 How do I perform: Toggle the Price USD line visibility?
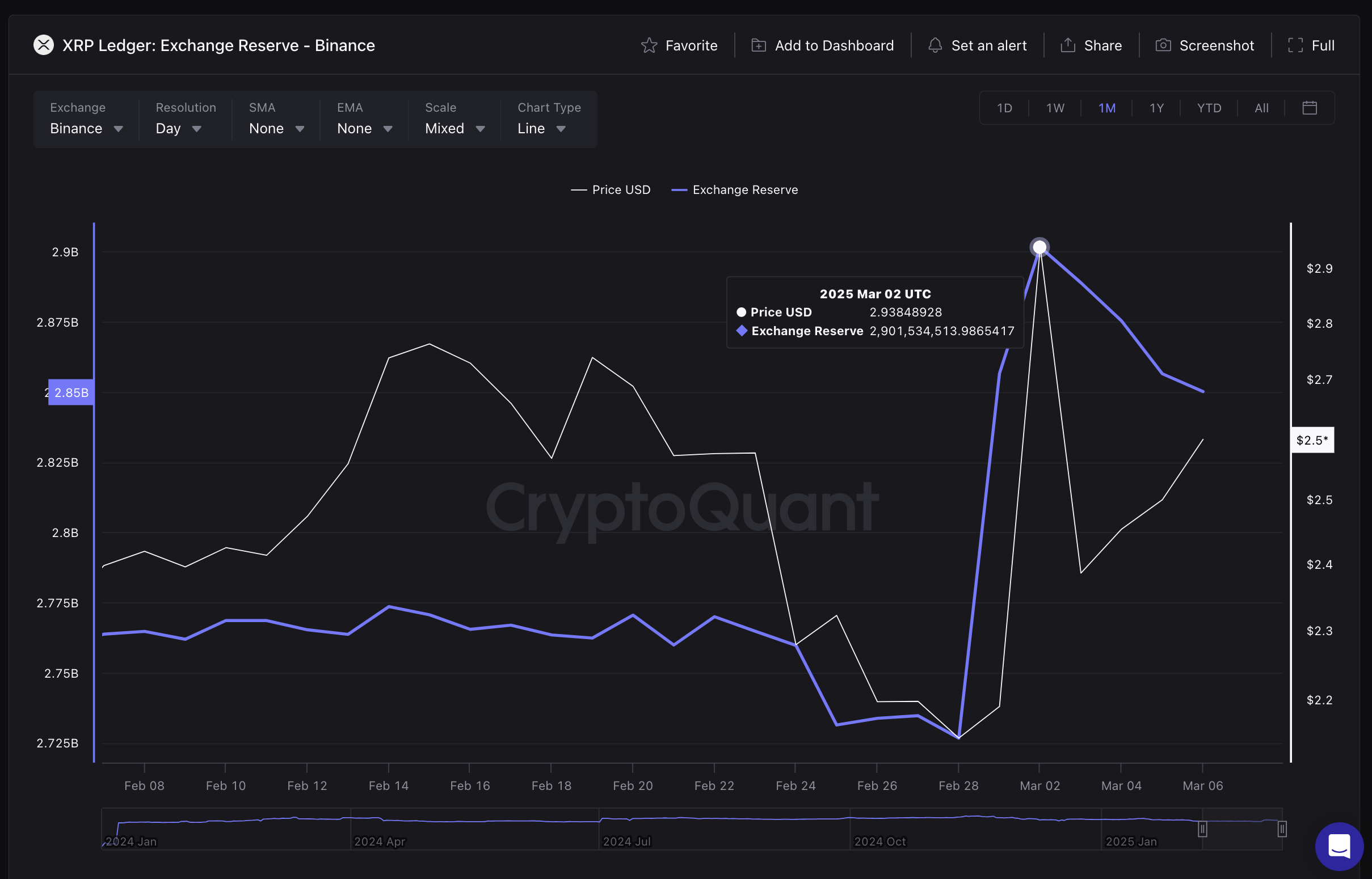(609, 189)
